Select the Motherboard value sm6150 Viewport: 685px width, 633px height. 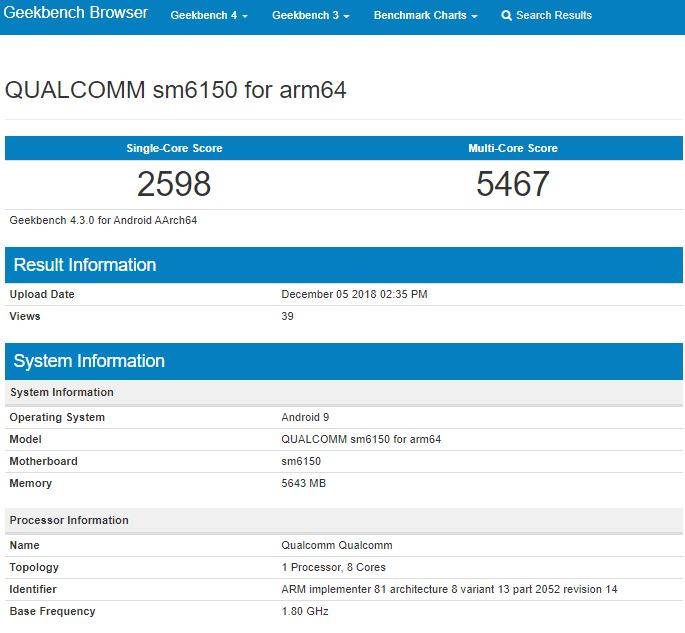(x=301, y=461)
